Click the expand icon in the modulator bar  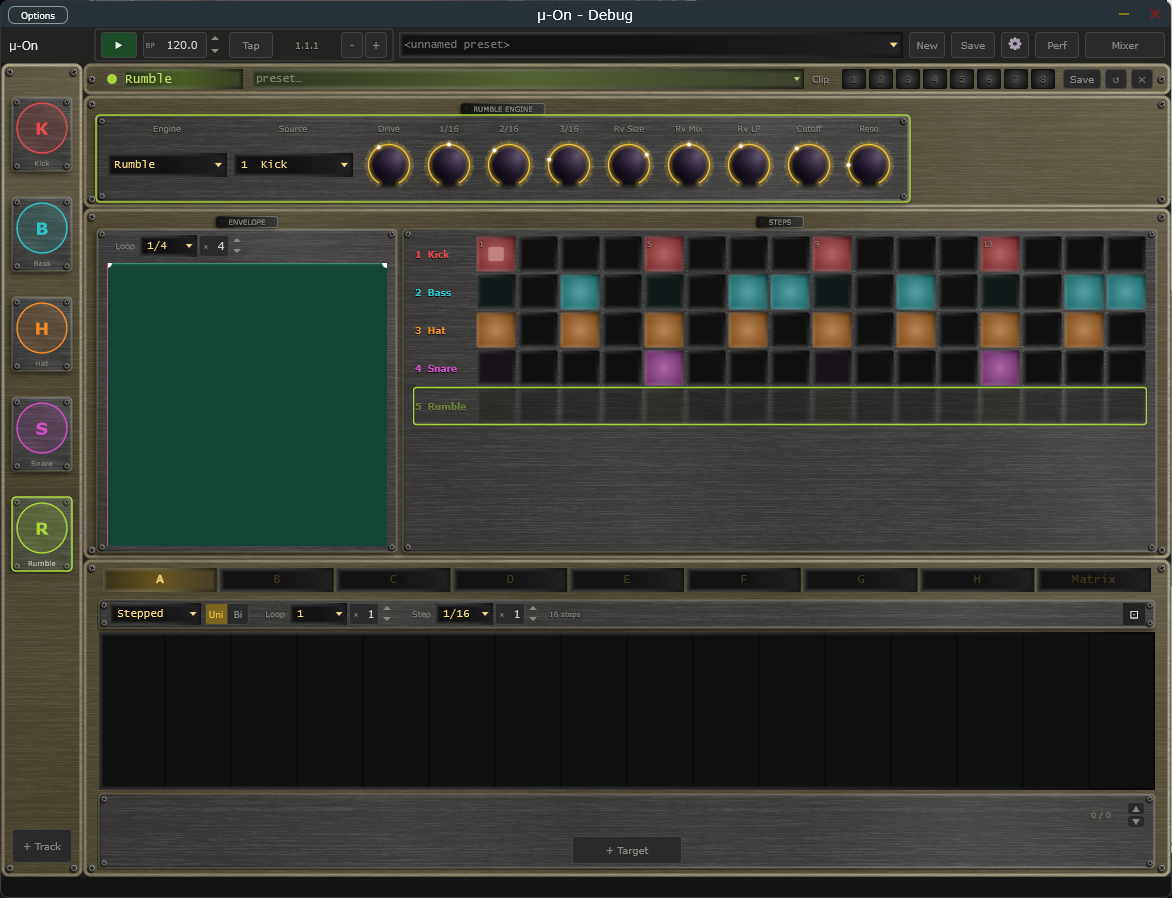1134,614
